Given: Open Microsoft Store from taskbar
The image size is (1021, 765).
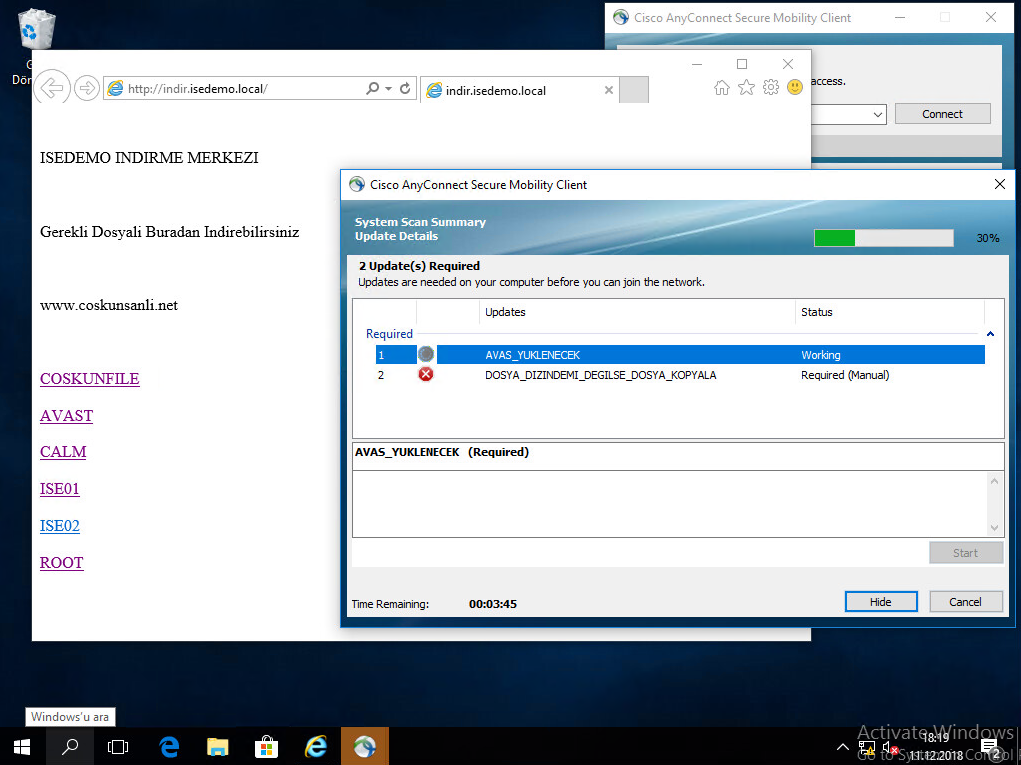Looking at the screenshot, I should pos(266,746).
